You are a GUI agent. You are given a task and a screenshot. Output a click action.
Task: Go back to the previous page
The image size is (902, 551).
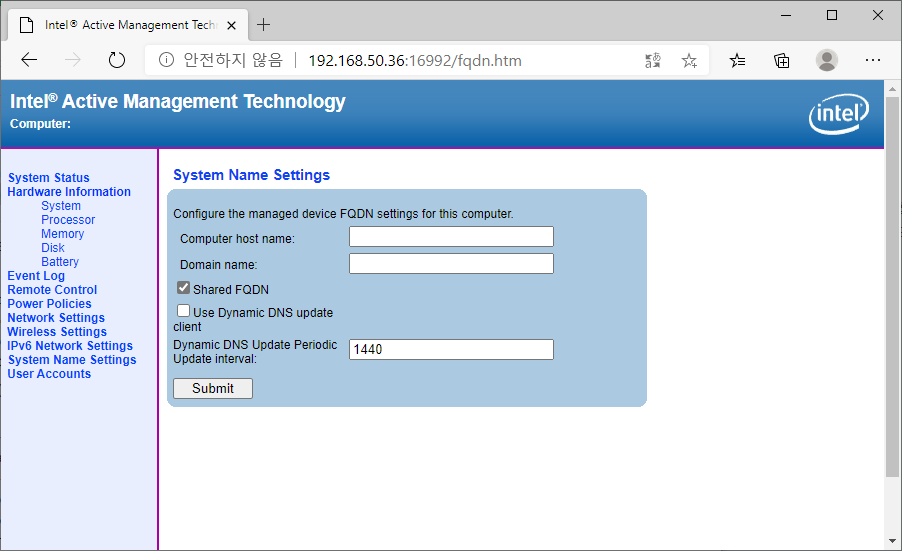pos(29,60)
